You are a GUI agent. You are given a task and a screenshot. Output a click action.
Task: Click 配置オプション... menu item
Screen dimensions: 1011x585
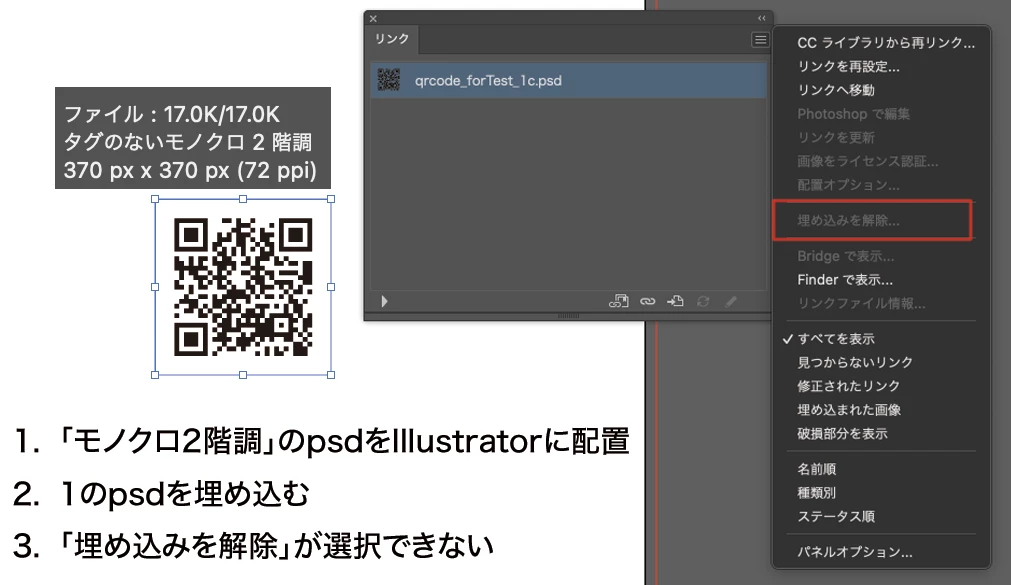pos(848,185)
